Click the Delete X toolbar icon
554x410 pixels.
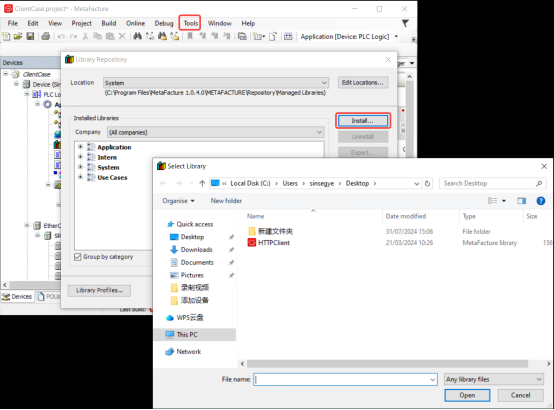click(122, 36)
